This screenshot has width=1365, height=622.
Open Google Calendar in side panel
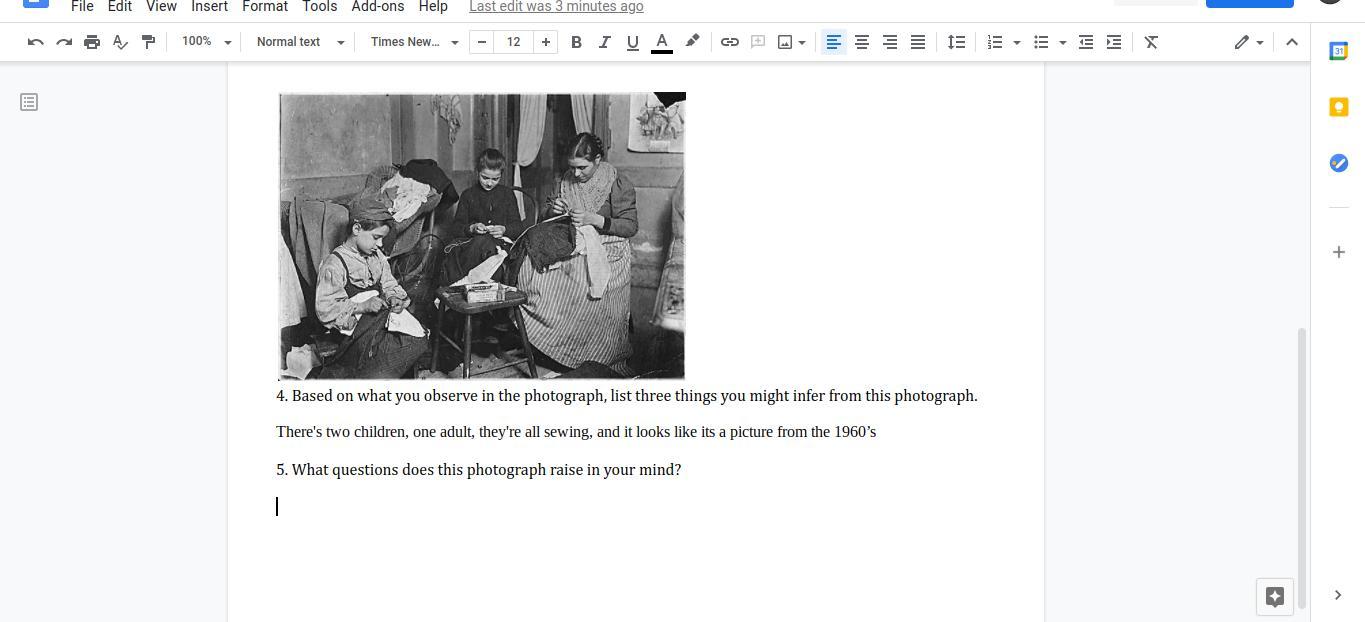[x=1338, y=52]
